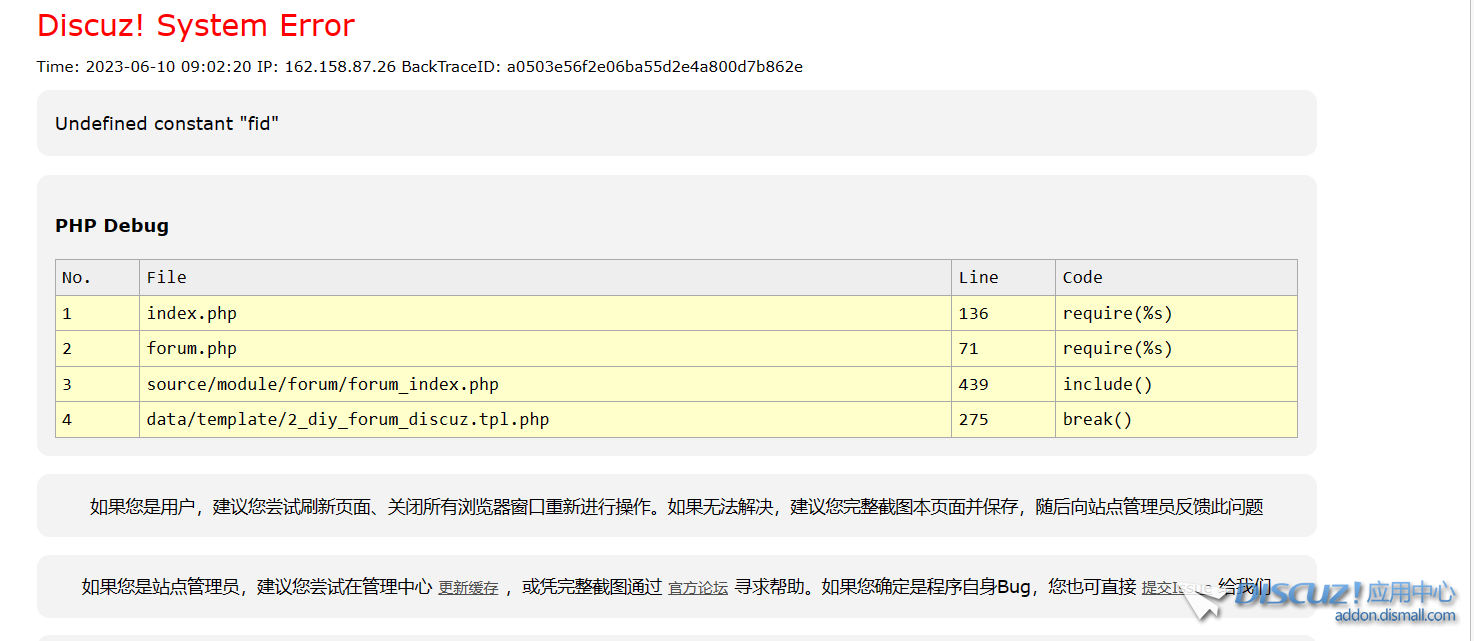This screenshot has height=641, width=1474.
Task: Click the Discuz! System Error heading
Action: coord(196,26)
